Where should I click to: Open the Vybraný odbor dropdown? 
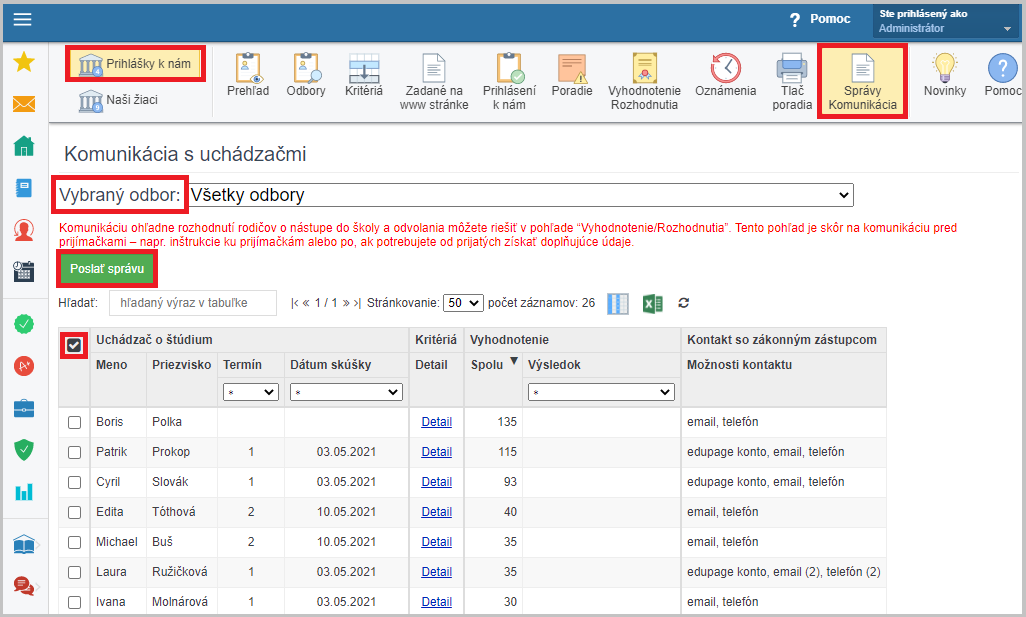521,195
